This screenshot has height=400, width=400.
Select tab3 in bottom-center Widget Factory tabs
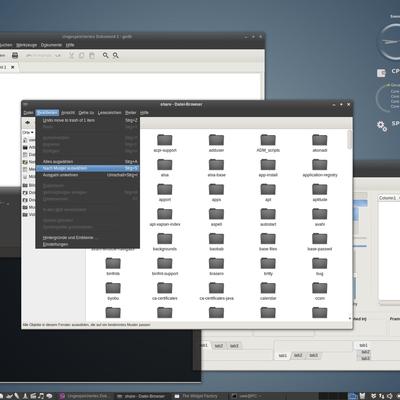(313, 355)
